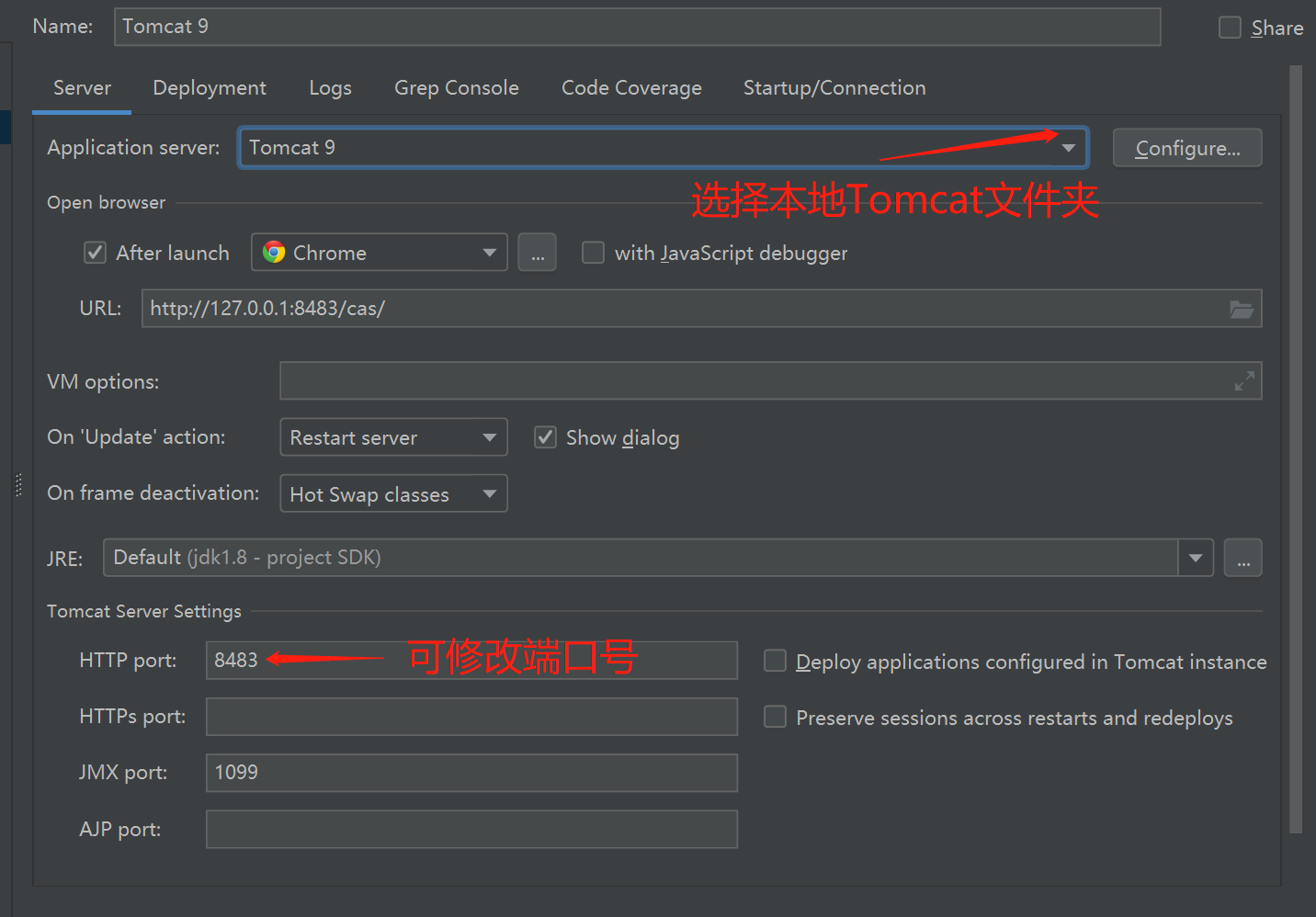The image size is (1316, 917).
Task: Open the Startup/Connection tab
Action: [x=834, y=88]
